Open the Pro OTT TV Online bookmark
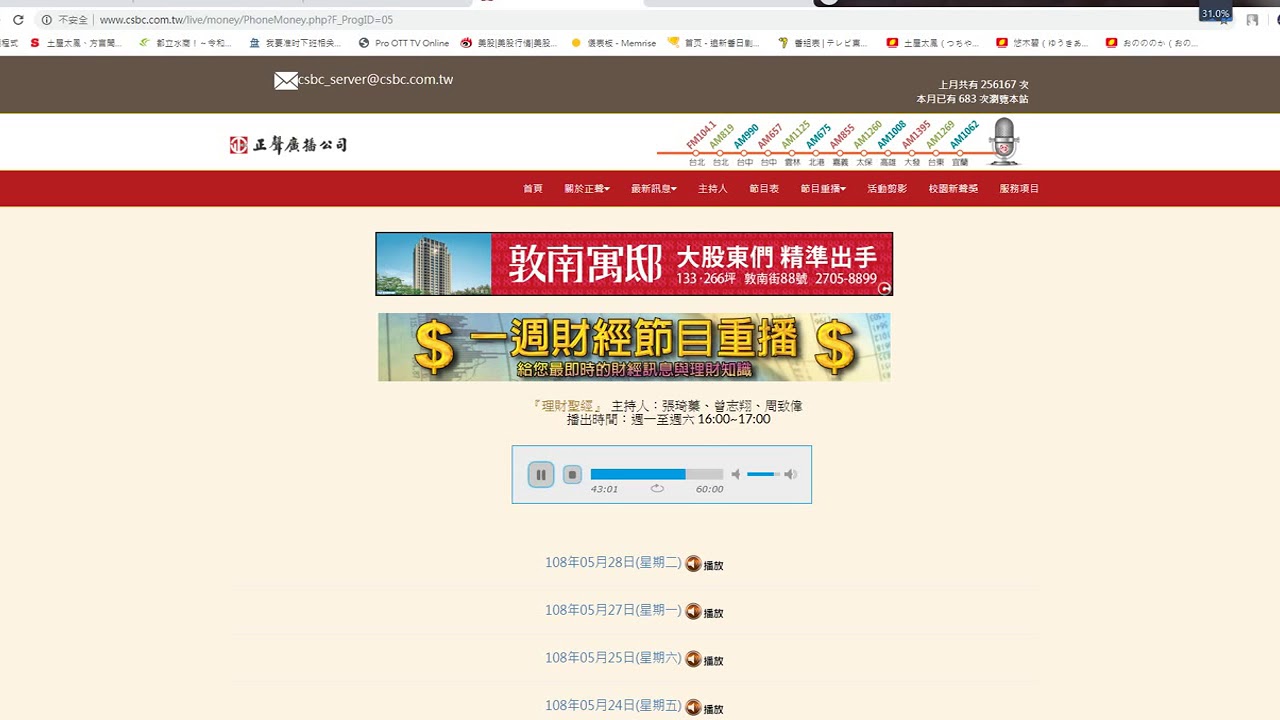Viewport: 1280px width, 720px height. click(404, 43)
